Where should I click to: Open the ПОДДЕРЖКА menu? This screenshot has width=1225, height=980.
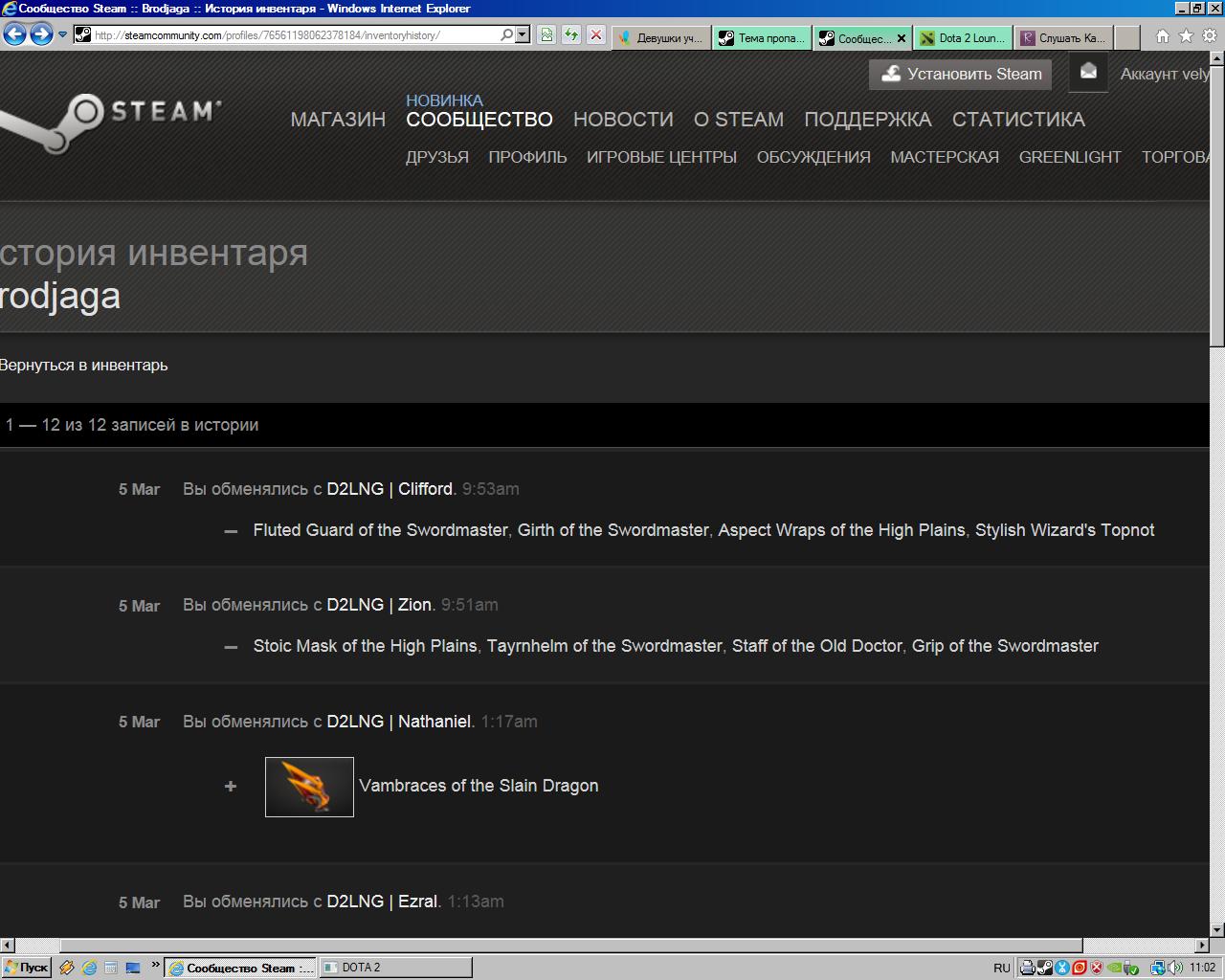(x=868, y=120)
